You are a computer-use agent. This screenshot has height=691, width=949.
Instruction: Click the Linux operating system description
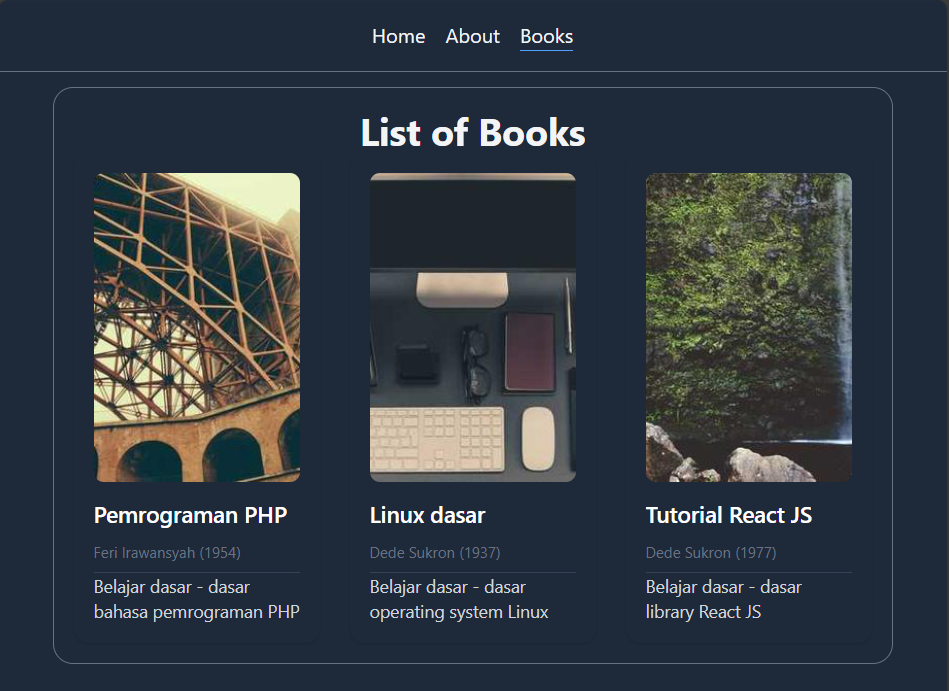pos(460,599)
